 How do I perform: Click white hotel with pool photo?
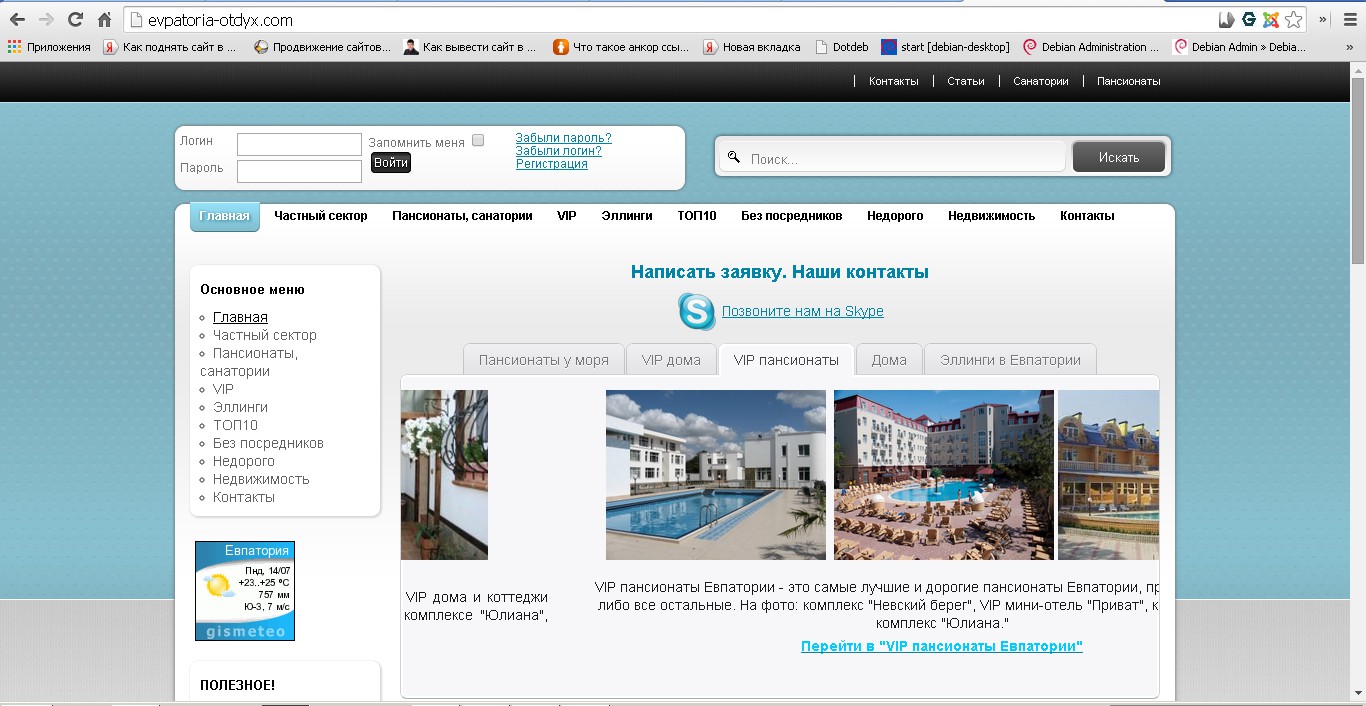point(716,475)
